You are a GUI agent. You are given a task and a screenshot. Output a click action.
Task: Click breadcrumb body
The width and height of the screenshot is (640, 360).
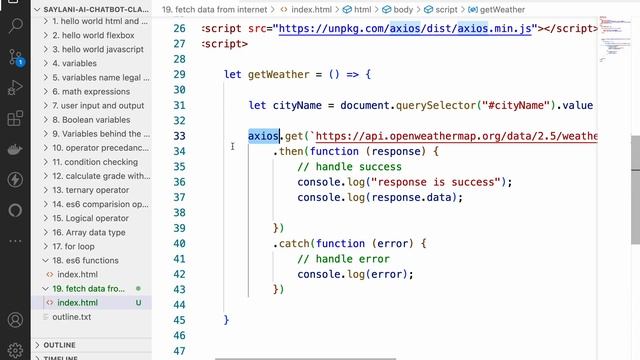click(x=403, y=9)
